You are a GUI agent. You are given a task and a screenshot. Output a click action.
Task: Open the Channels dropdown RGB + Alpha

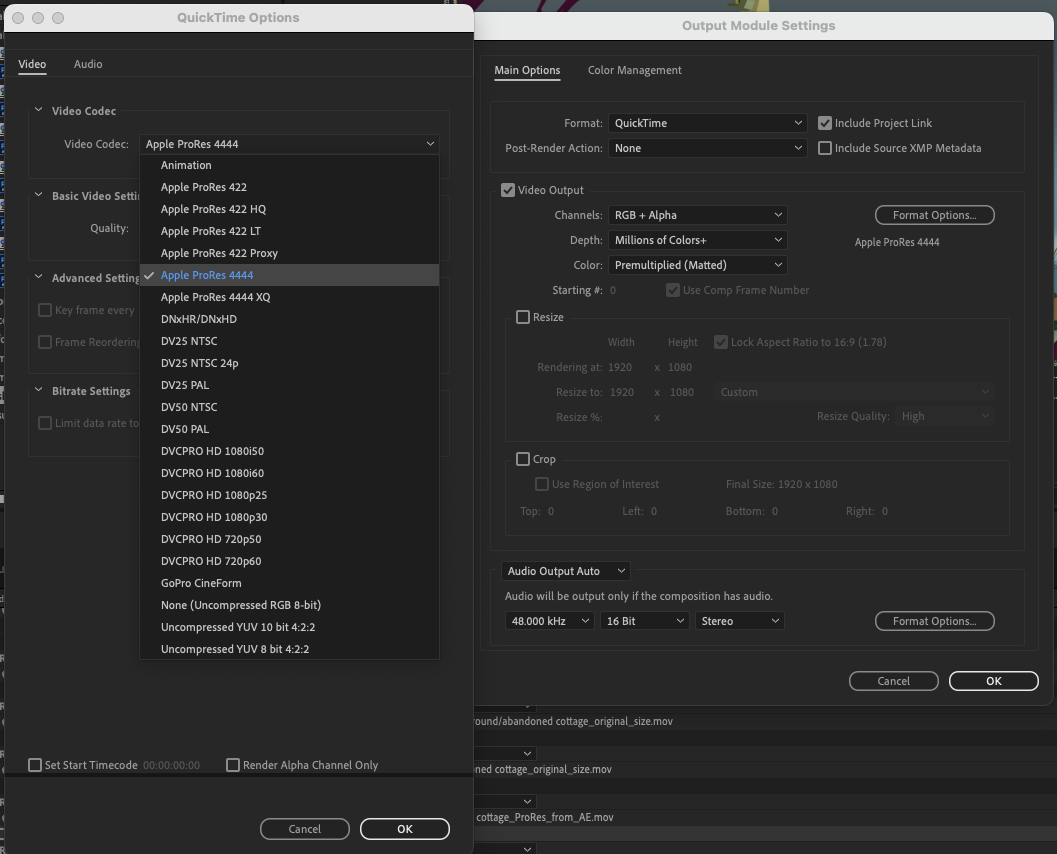pyautogui.click(x=698, y=215)
